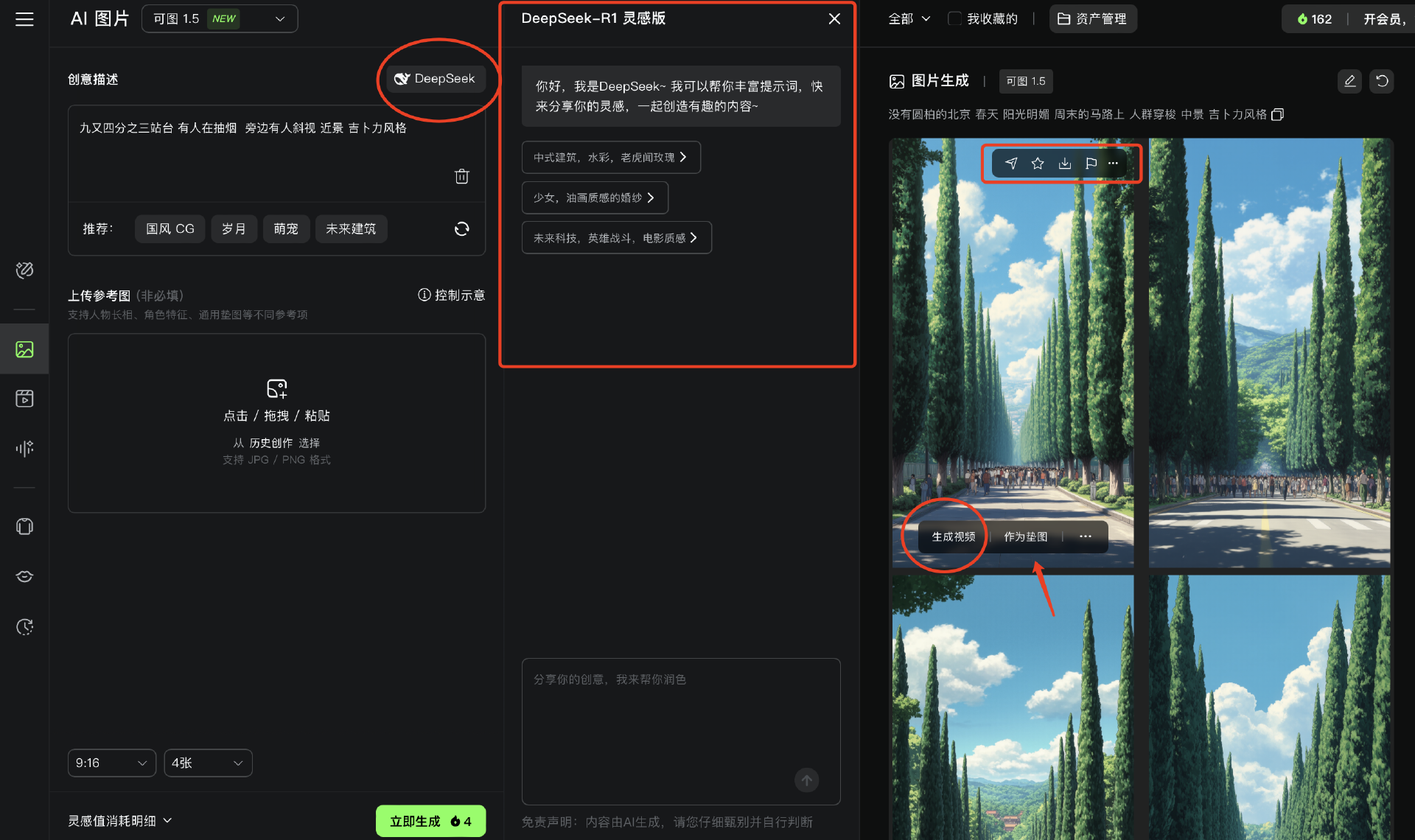
Task: Click the 开会员 membership link
Action: 1384,19
